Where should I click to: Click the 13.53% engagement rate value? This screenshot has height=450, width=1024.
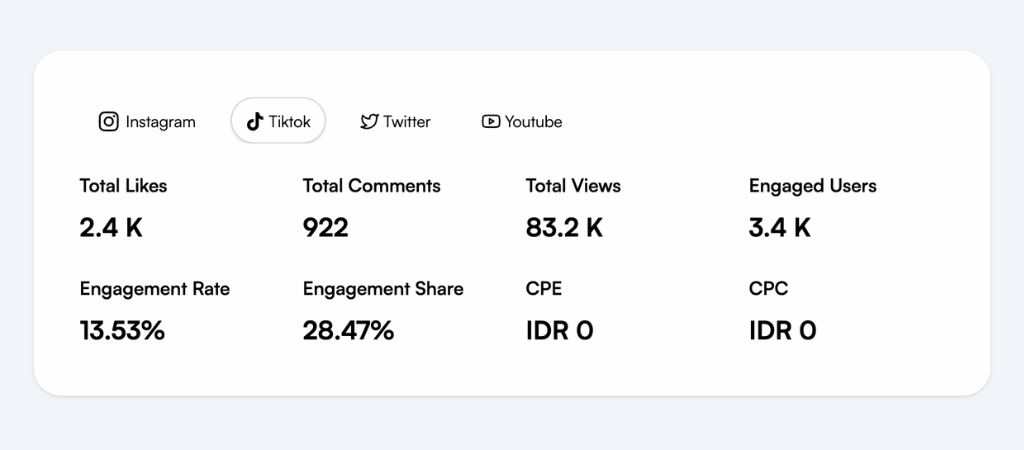pyautogui.click(x=122, y=330)
